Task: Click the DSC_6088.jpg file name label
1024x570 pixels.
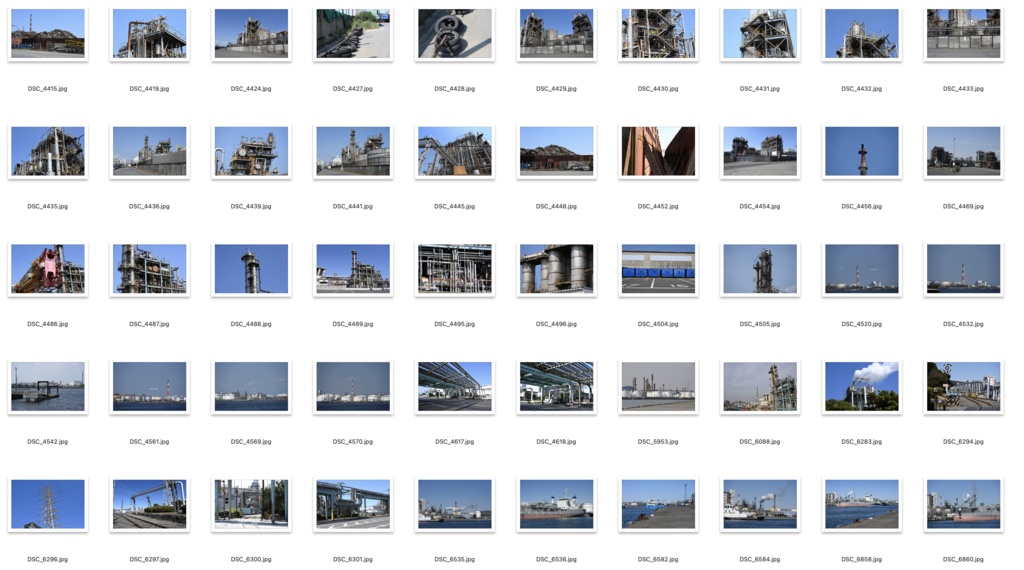Action: [760, 442]
